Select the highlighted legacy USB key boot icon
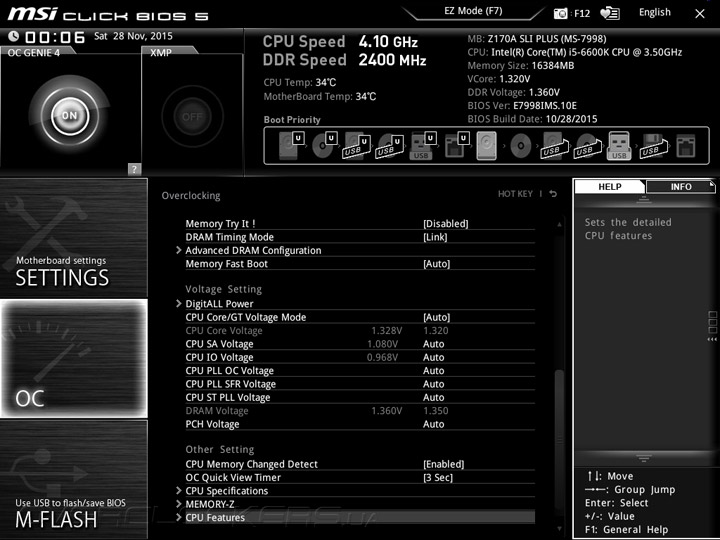This screenshot has width=720, height=540. coord(619,146)
